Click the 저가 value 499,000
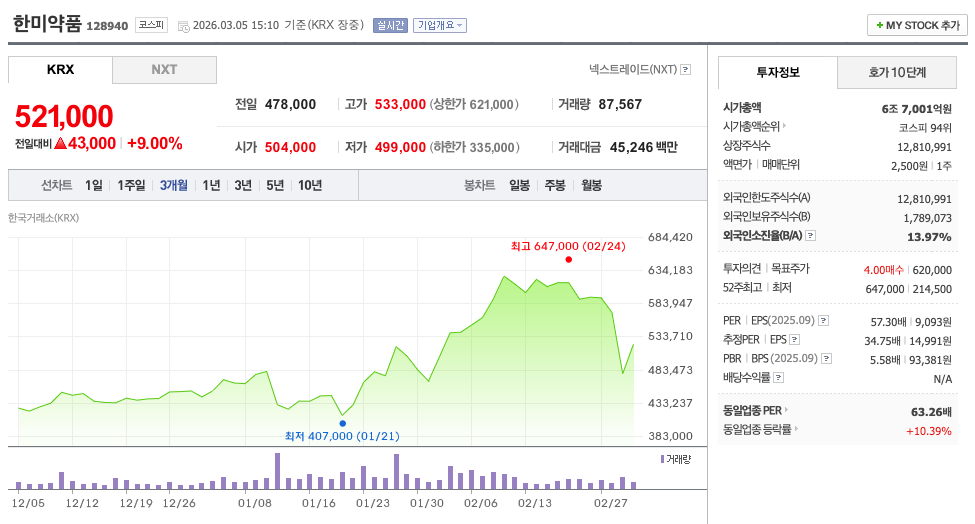Viewport: 975px width, 524px height. pos(400,147)
